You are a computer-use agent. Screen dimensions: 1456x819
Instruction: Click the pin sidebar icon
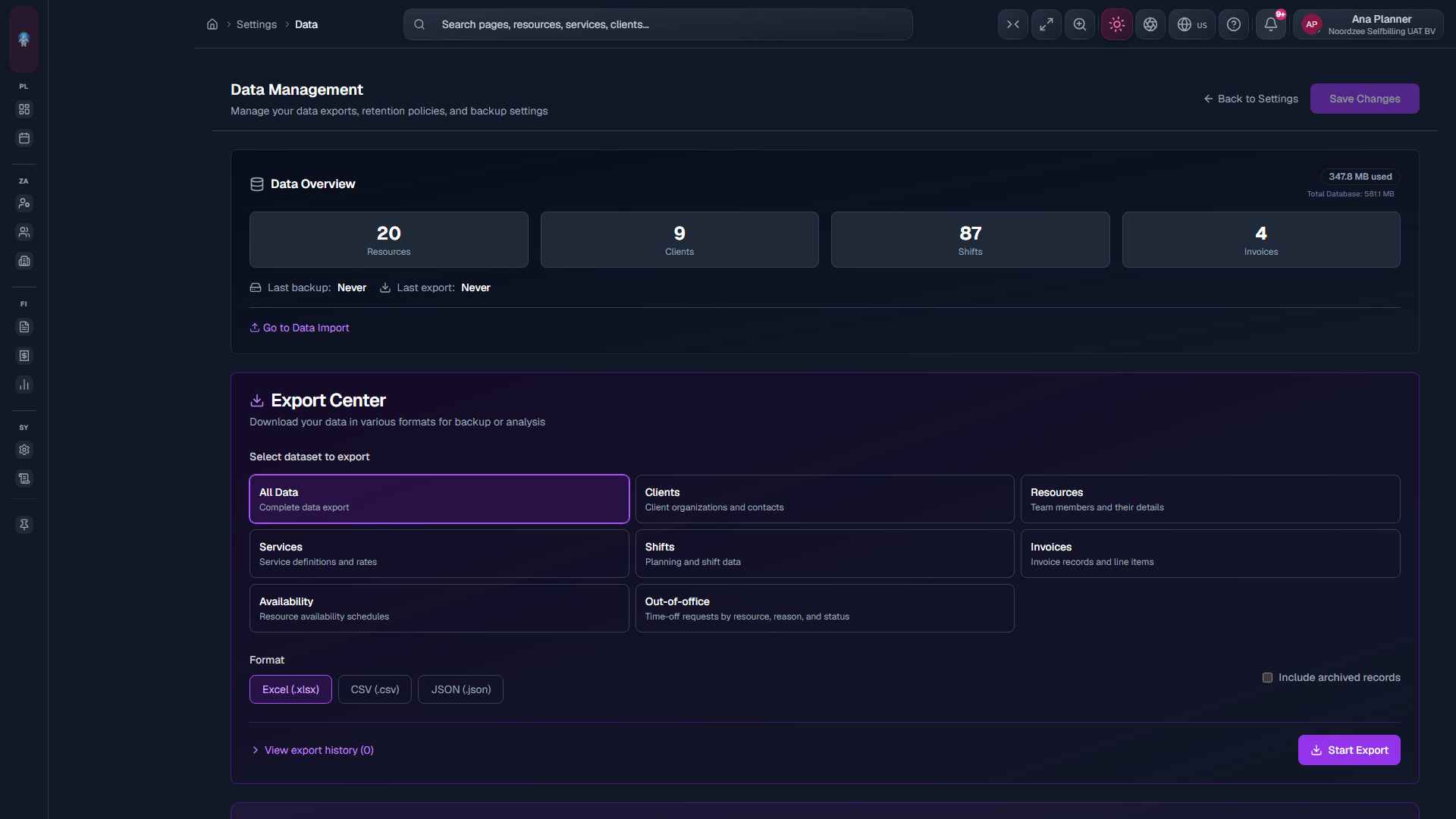24,525
